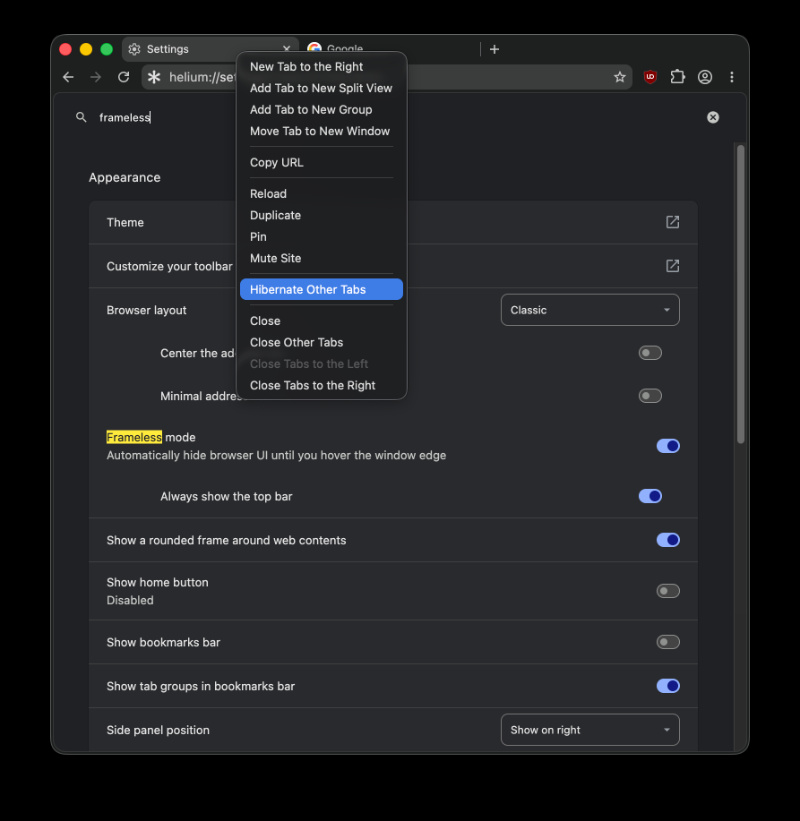Open the Browser layout Classic dropdown

(x=590, y=310)
